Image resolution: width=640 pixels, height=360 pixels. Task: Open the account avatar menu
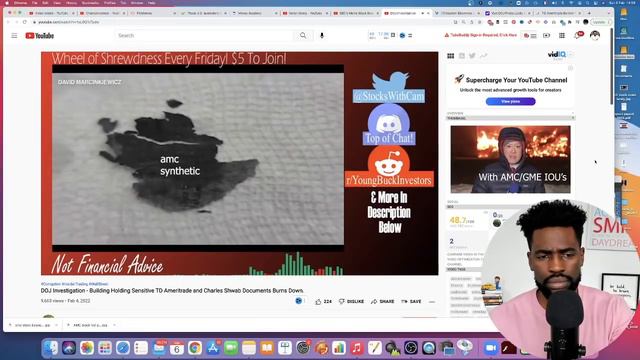click(x=595, y=36)
